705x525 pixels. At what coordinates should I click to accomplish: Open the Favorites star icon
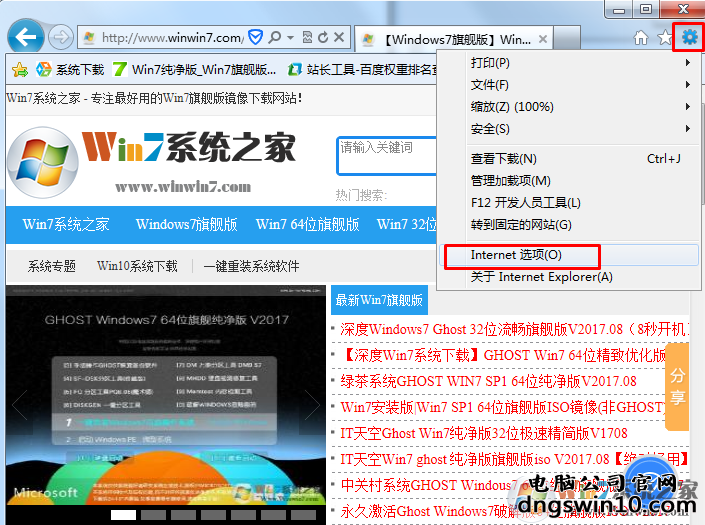pyautogui.click(x=665, y=38)
